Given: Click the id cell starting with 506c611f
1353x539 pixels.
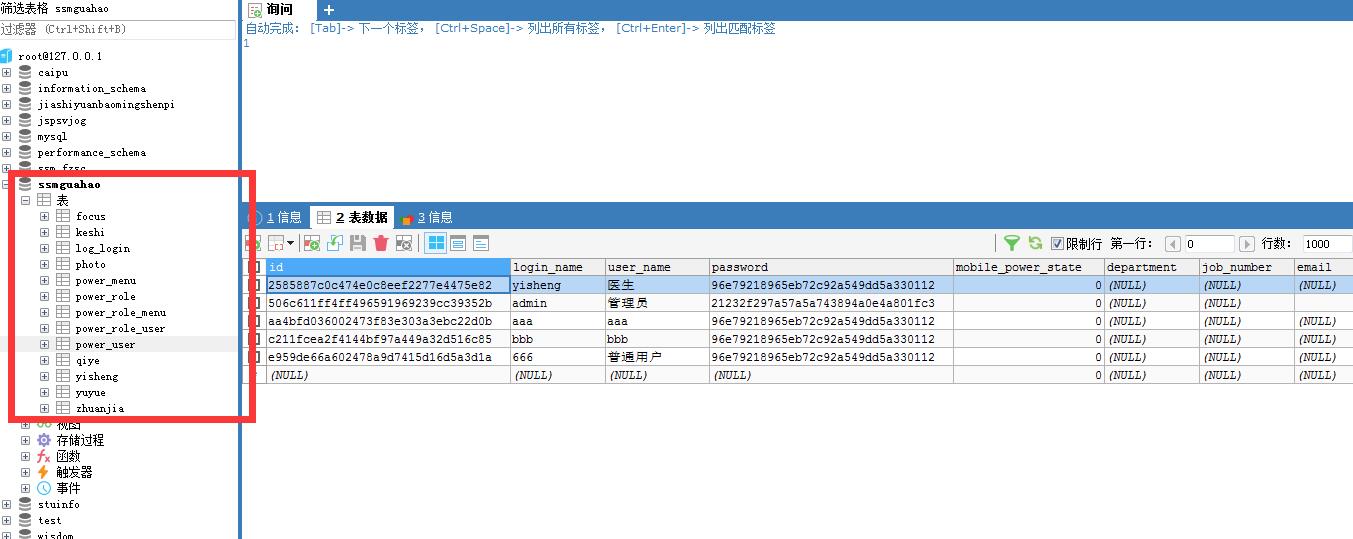Looking at the screenshot, I should [x=388, y=303].
